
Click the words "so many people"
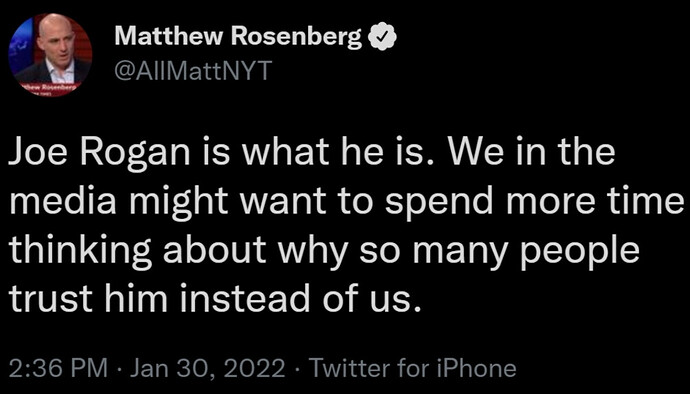(x=500, y=252)
